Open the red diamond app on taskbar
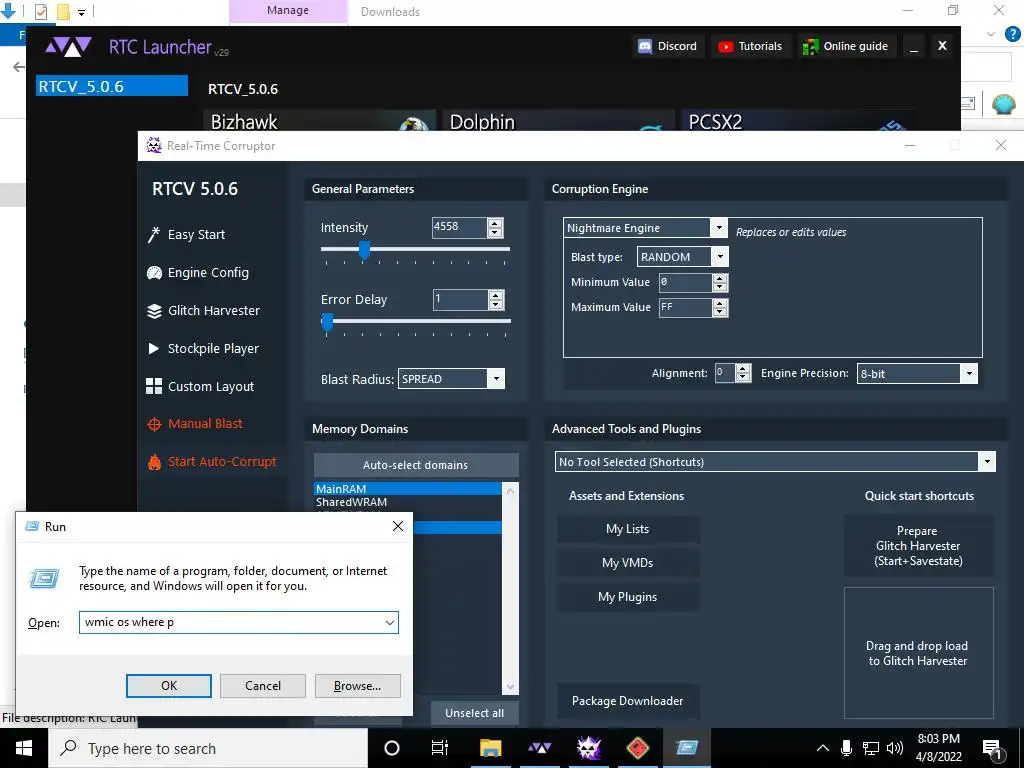Image resolution: width=1024 pixels, height=768 pixels. (x=637, y=748)
